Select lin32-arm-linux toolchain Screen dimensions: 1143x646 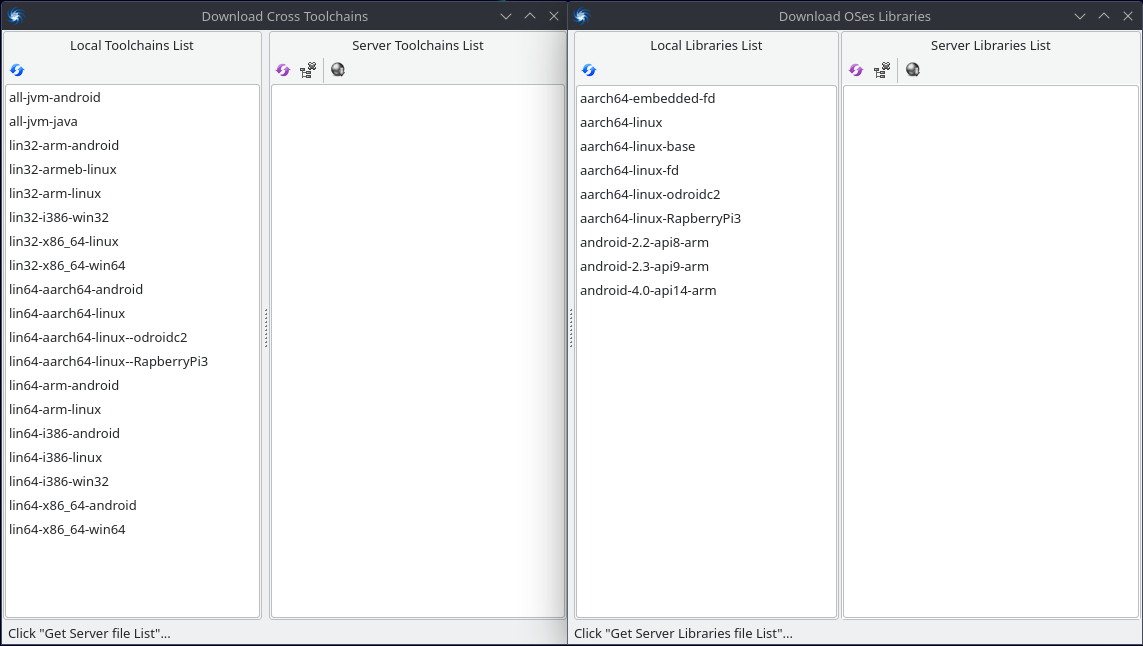tap(133, 194)
